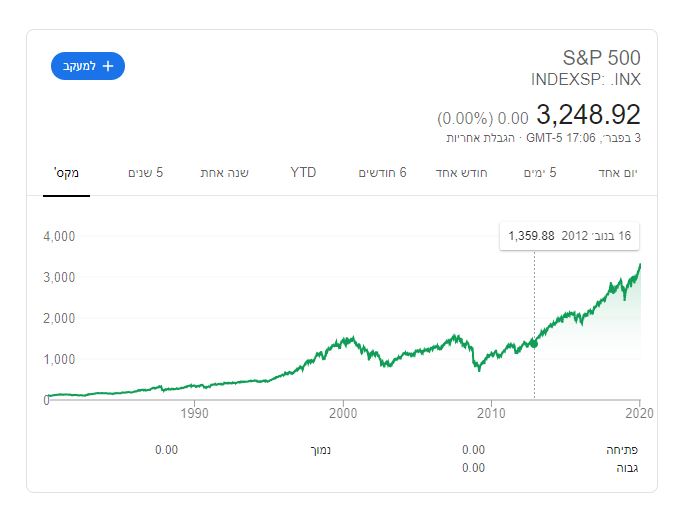Screen dimensions: 684x514
Task: Click the 2010 label on the x-axis
Action: click(x=491, y=412)
